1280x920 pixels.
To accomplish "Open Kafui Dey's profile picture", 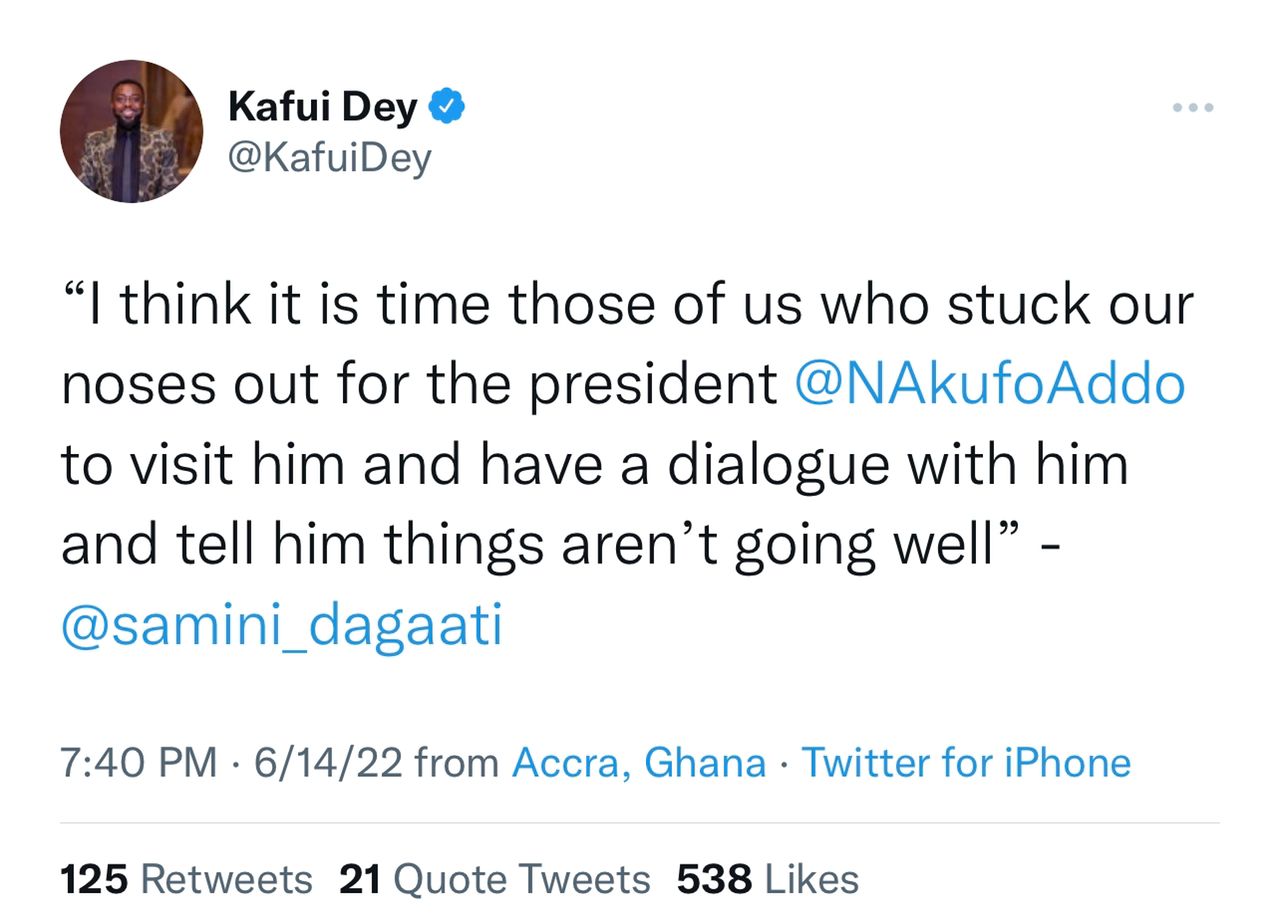I will 131,131.
